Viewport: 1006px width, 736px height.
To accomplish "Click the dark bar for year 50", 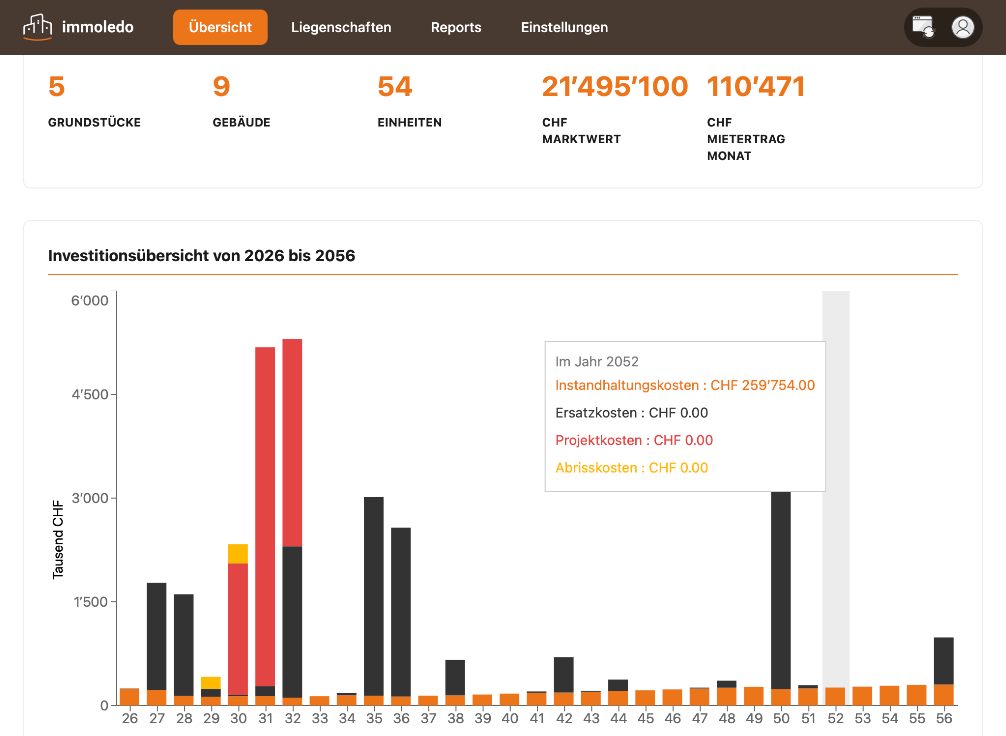I will coord(781,590).
